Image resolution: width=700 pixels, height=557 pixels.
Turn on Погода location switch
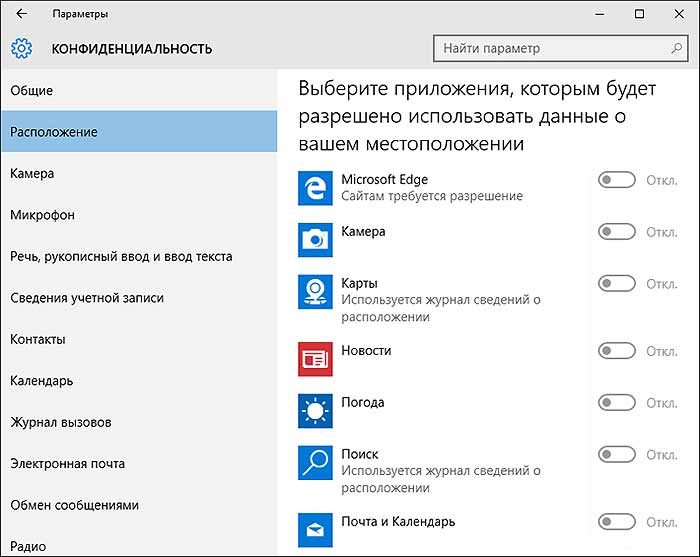coord(617,403)
